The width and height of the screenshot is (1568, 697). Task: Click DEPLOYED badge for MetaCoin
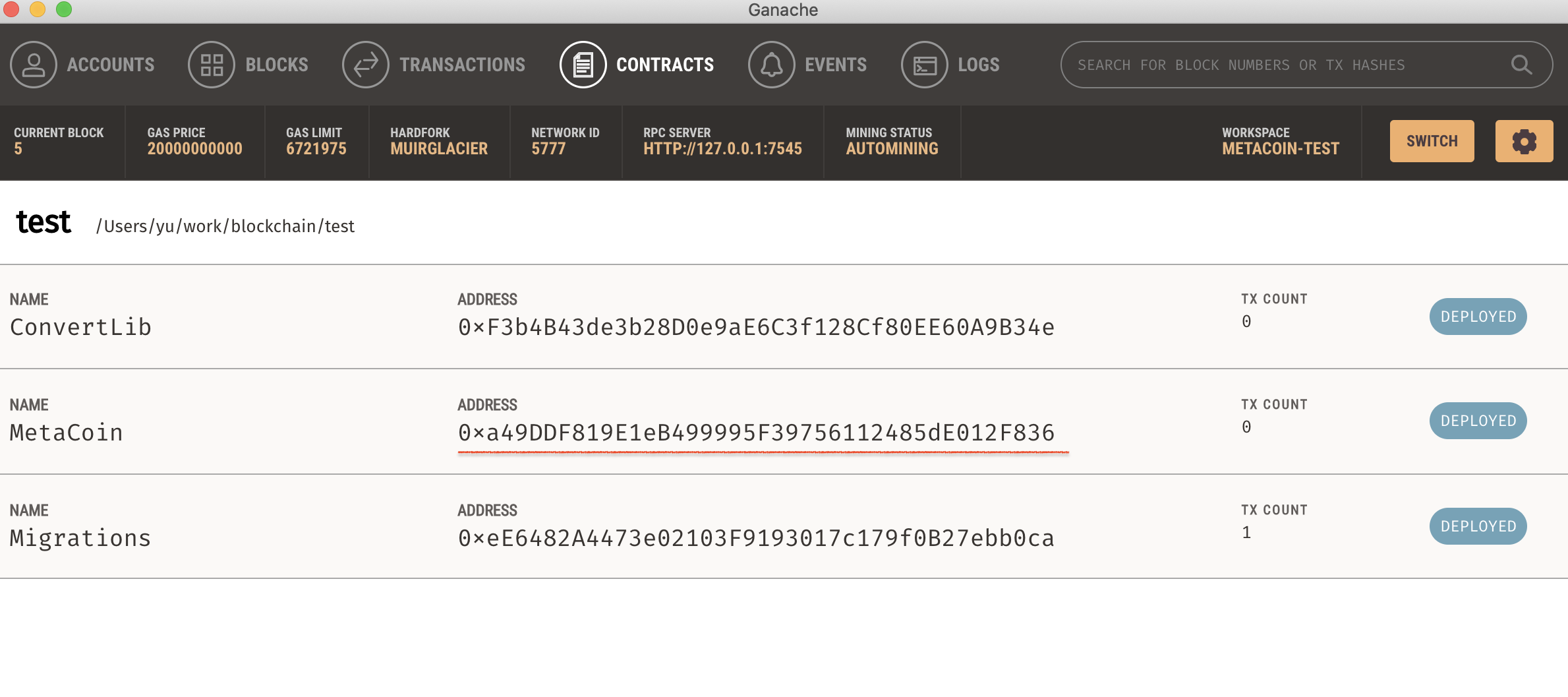tap(1478, 421)
